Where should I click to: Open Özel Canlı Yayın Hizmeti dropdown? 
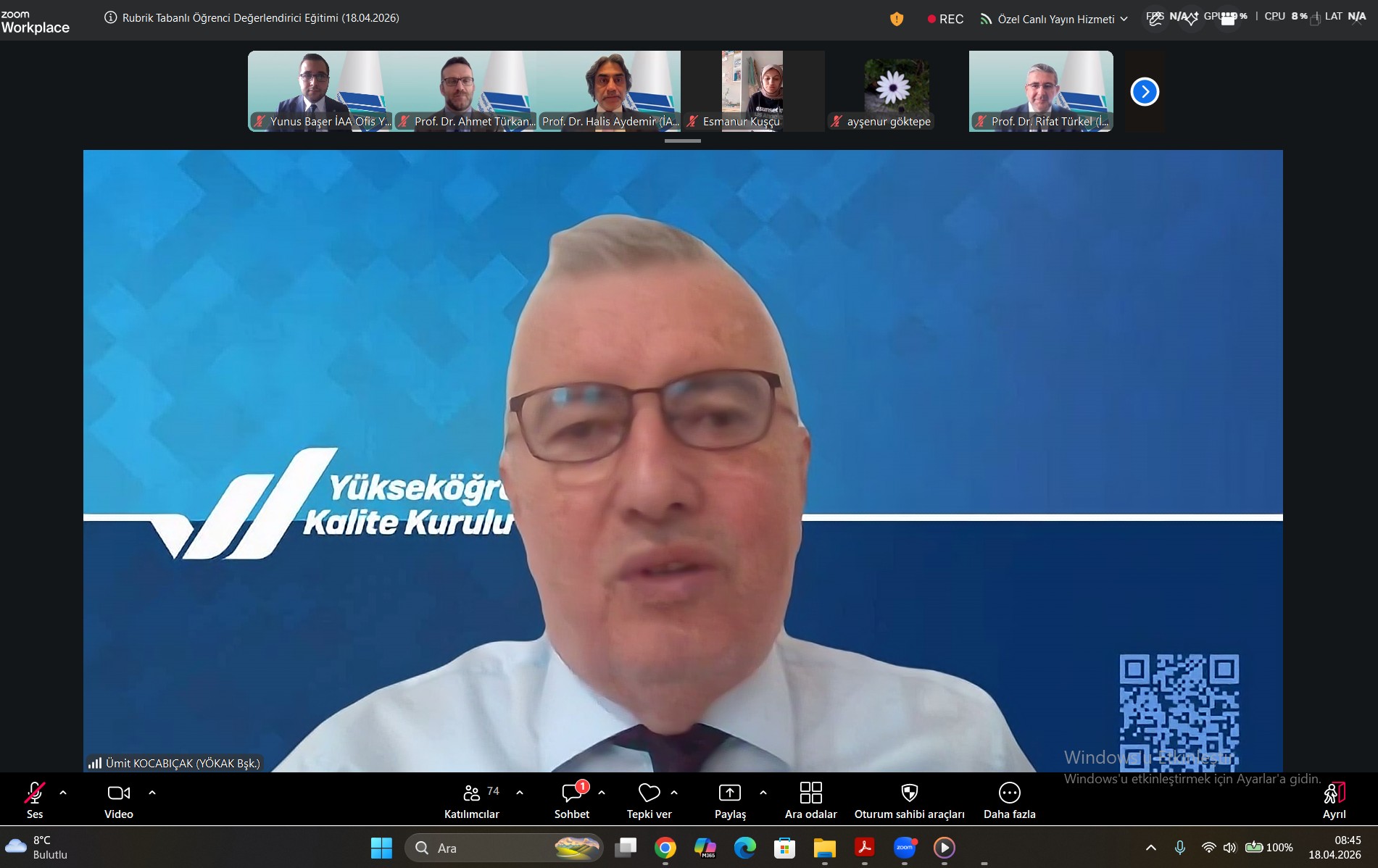(1055, 19)
